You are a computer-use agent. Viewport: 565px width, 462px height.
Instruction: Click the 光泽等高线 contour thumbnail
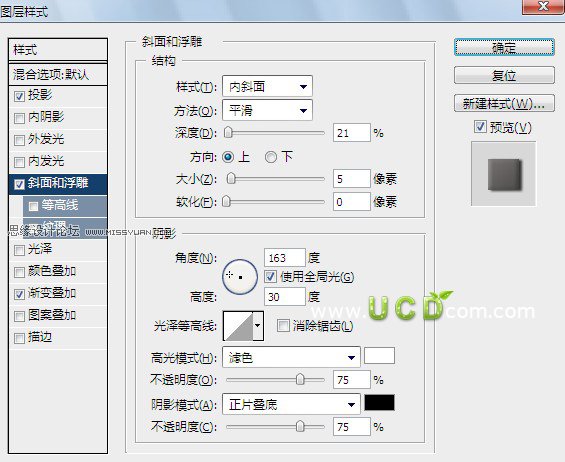click(x=238, y=326)
